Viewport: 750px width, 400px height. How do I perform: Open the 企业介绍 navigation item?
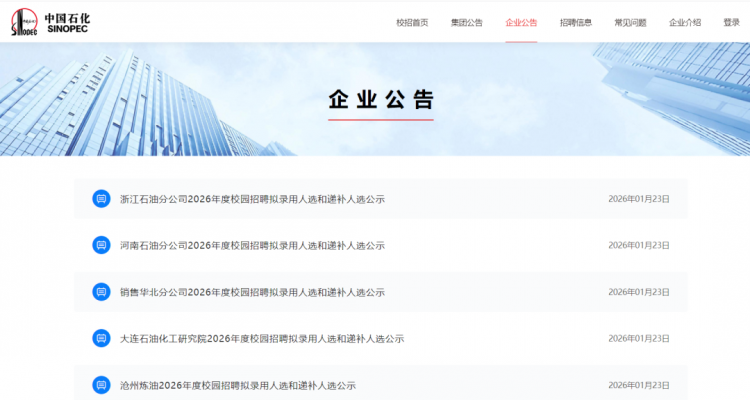[685, 22]
